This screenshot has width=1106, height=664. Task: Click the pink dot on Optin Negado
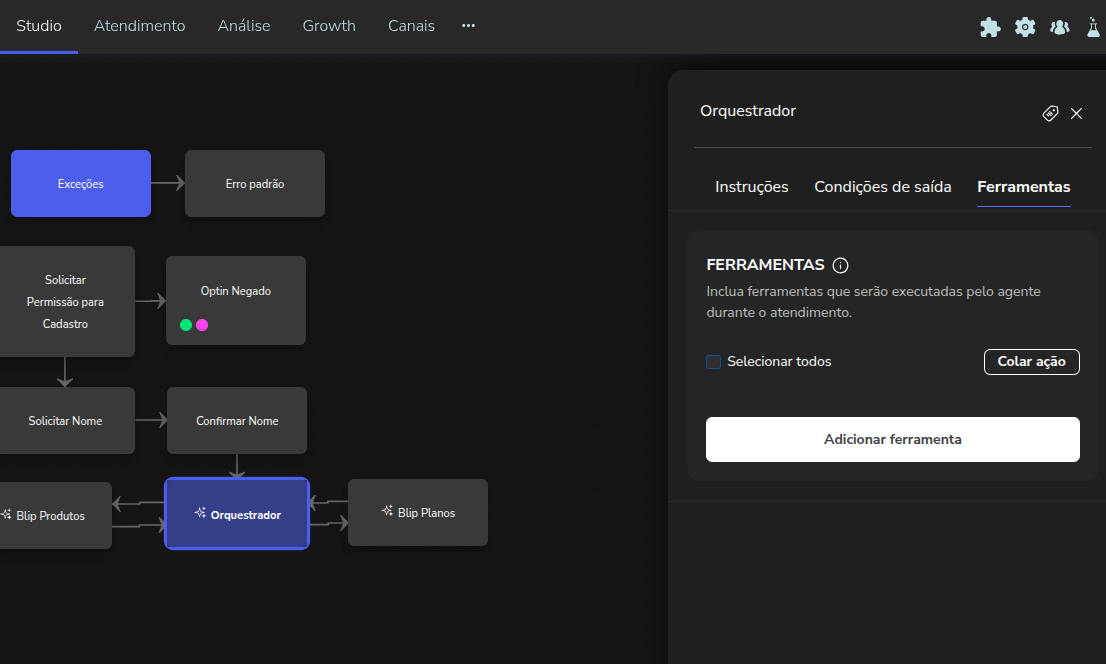pyautogui.click(x=202, y=325)
